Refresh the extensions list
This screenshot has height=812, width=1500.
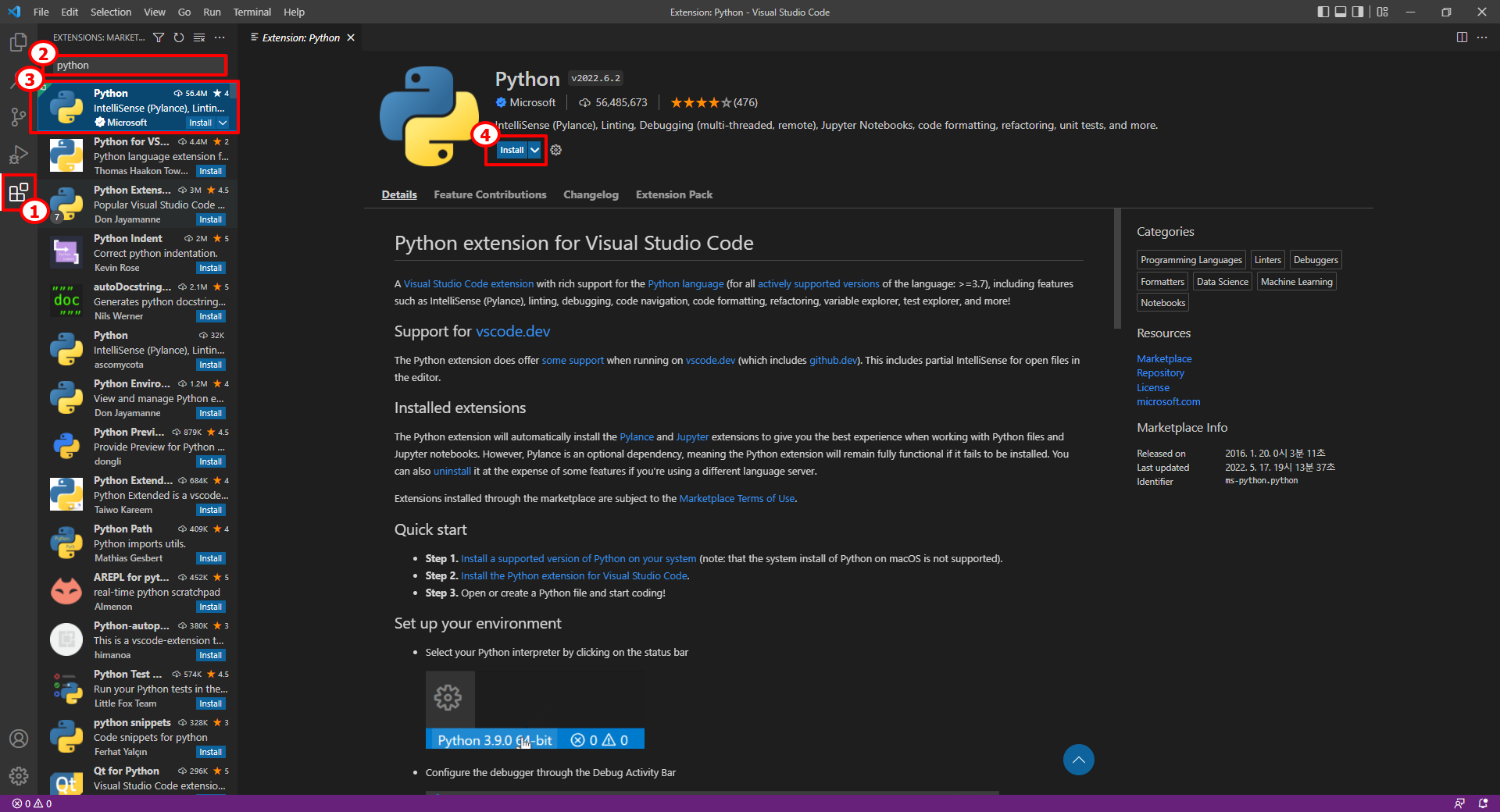179,37
